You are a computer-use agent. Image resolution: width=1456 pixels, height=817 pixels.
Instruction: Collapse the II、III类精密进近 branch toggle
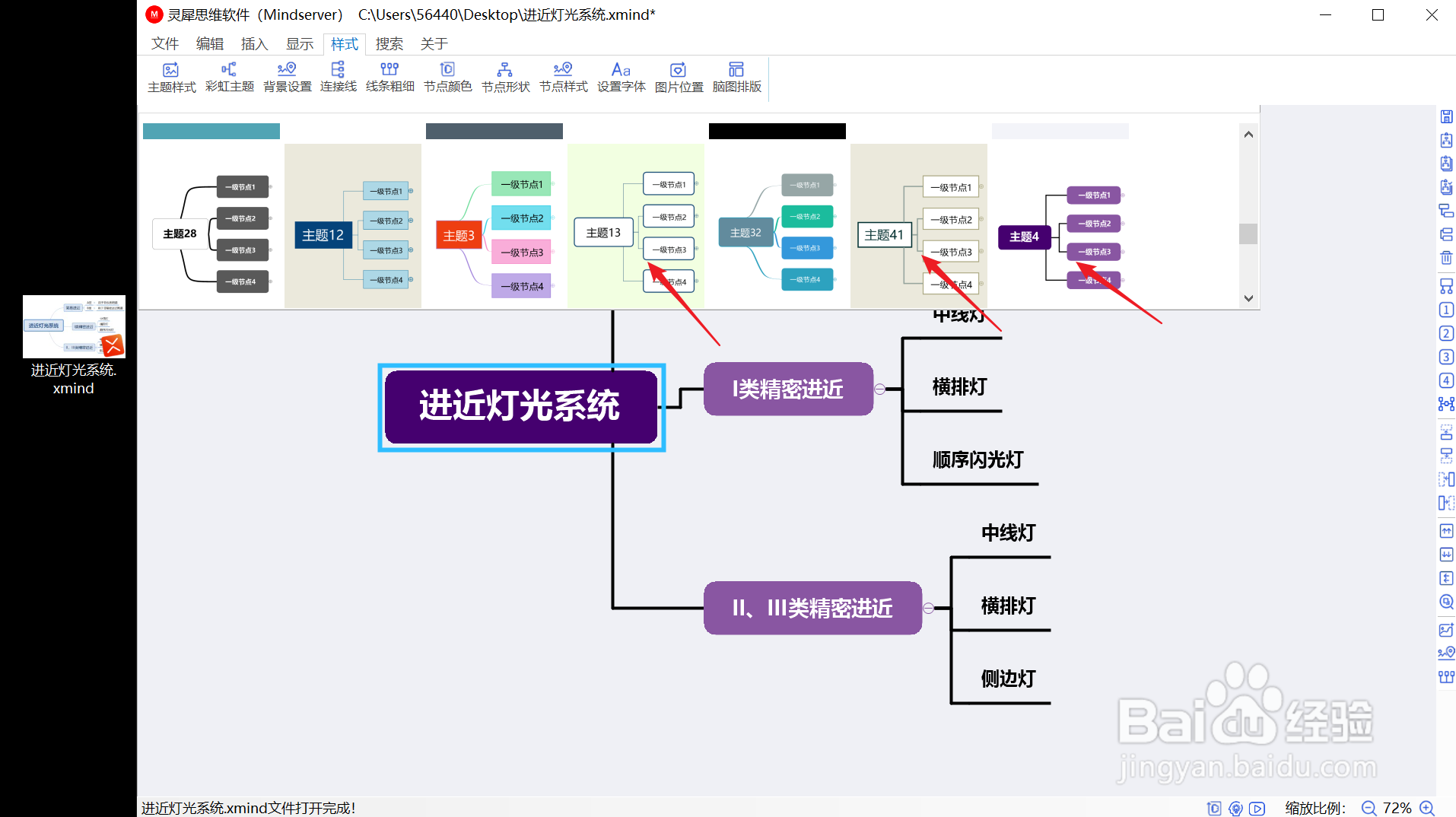928,608
